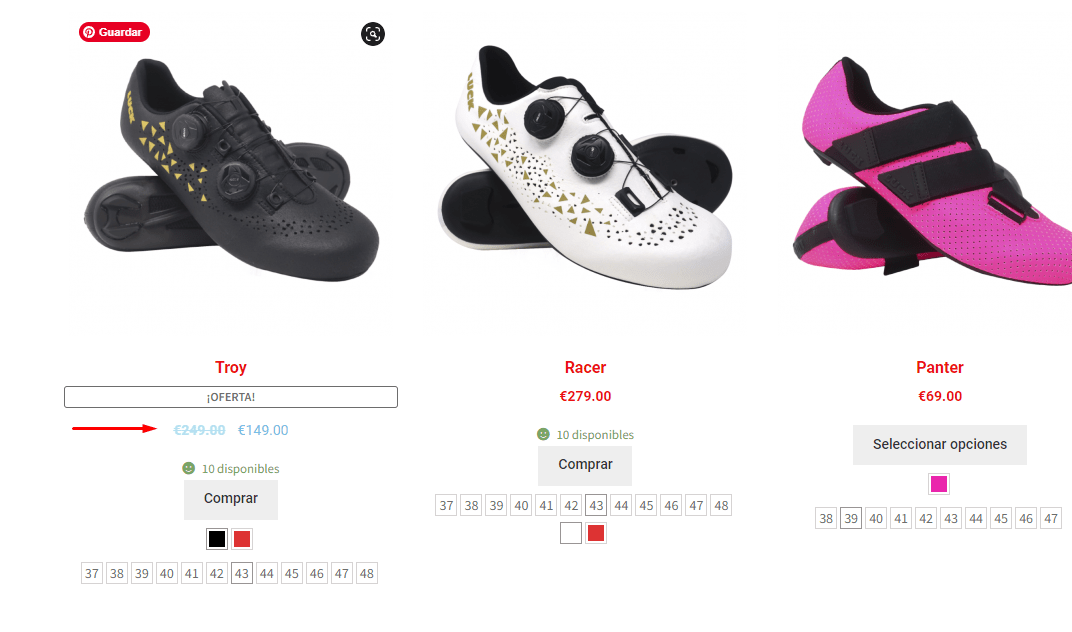This screenshot has width=1072, height=632.
Task: Choose size 48 for Troy shoe
Action: tap(367, 573)
